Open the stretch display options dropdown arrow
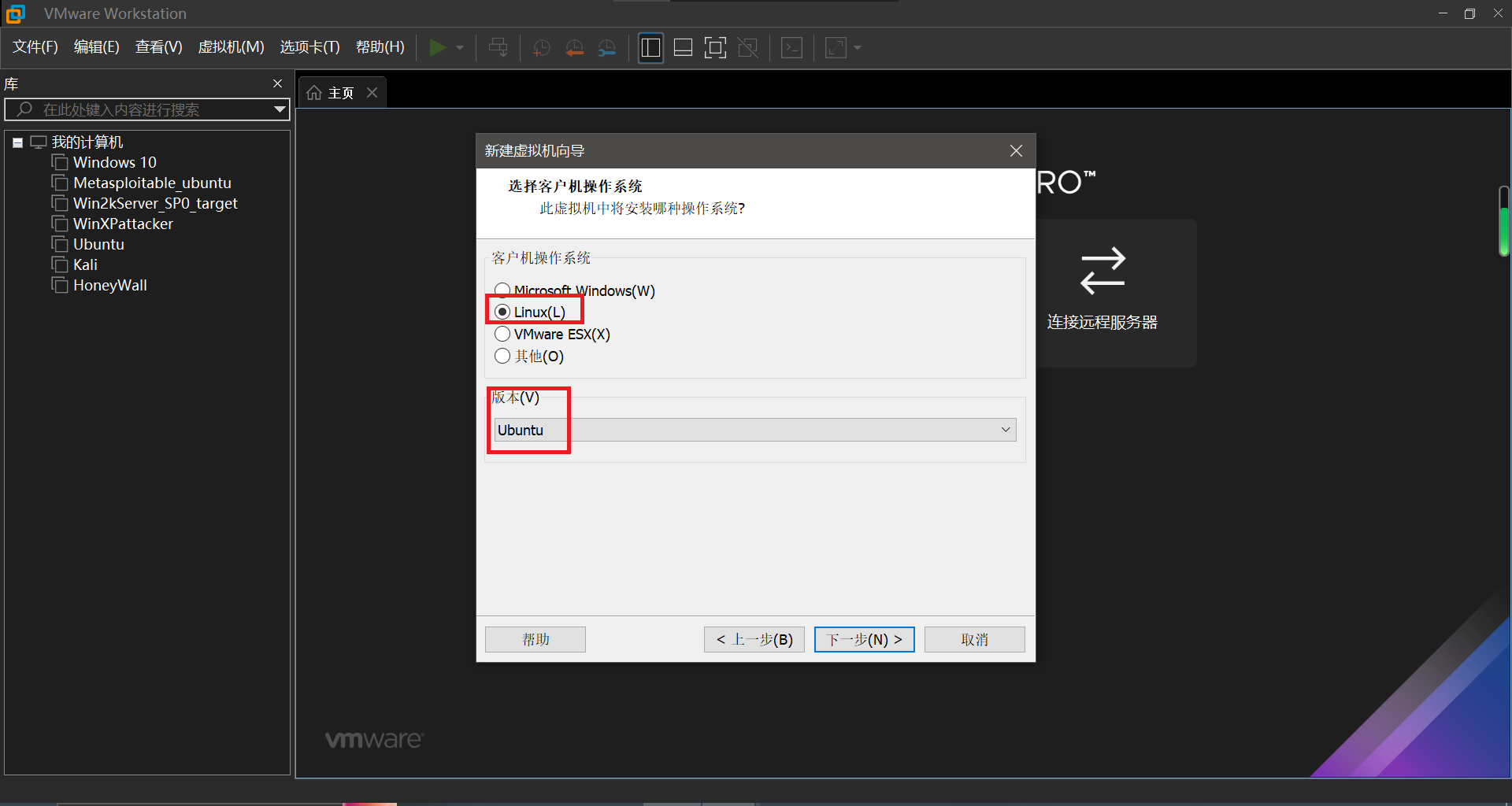The width and height of the screenshot is (1512, 806). tap(858, 48)
